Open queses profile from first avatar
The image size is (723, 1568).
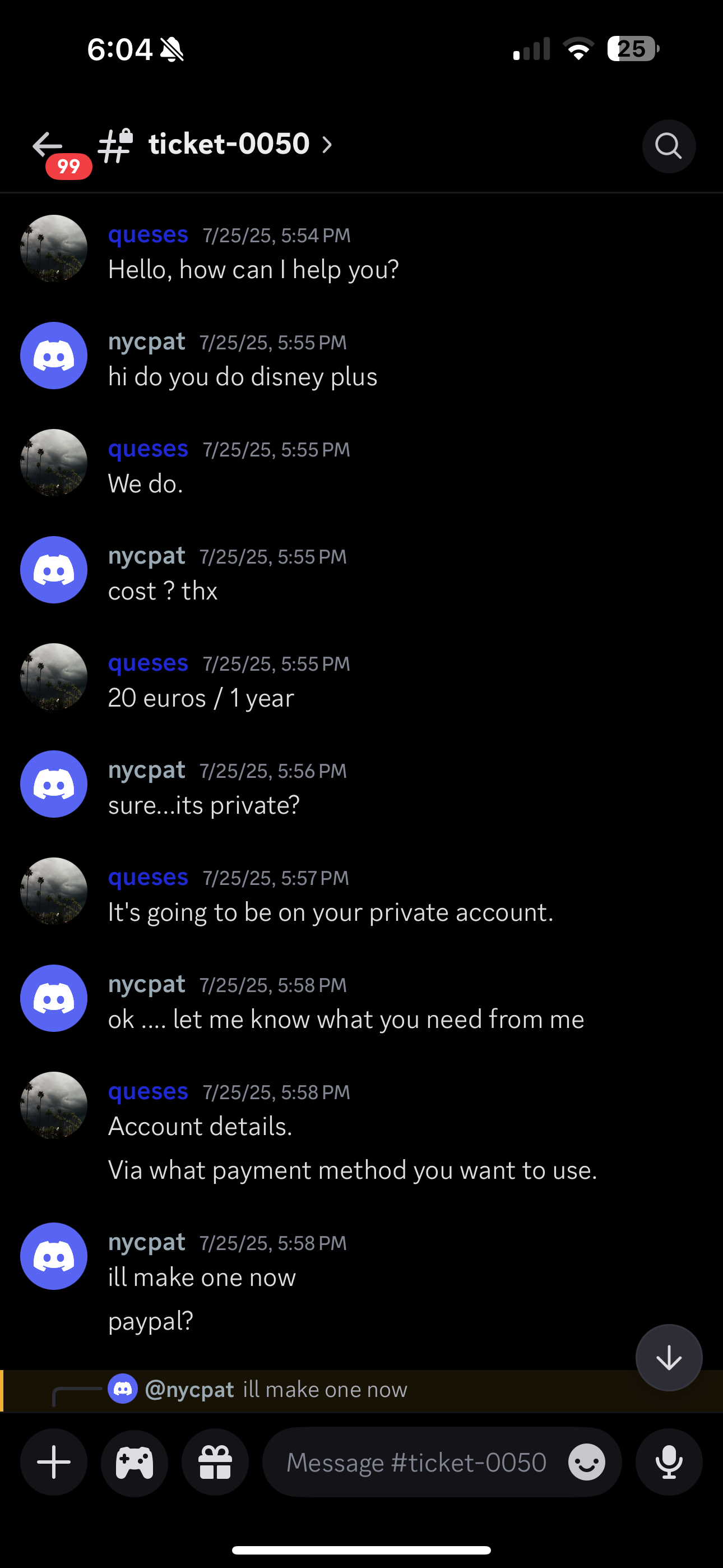click(54, 248)
